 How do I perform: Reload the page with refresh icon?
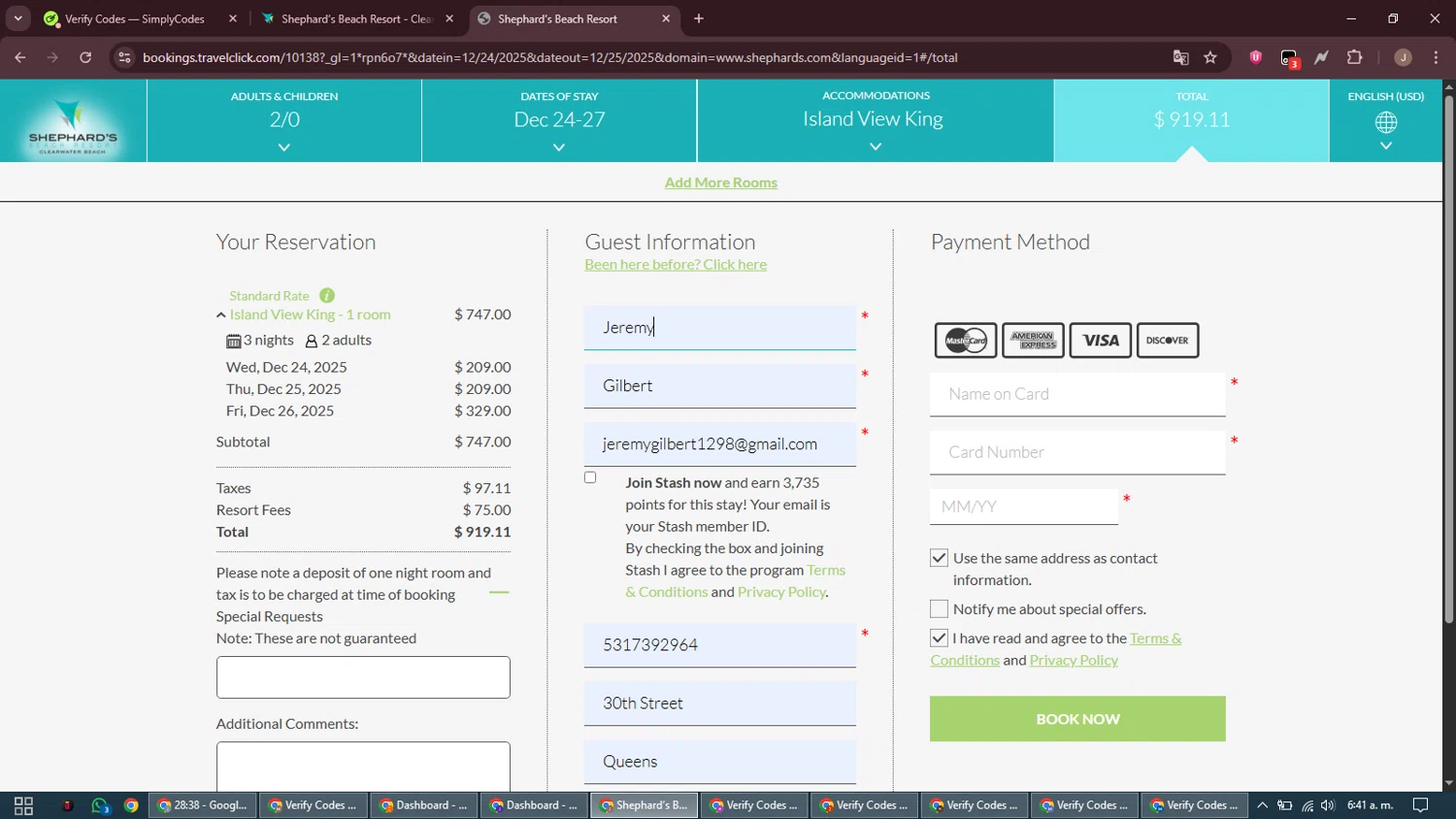pos(85,57)
